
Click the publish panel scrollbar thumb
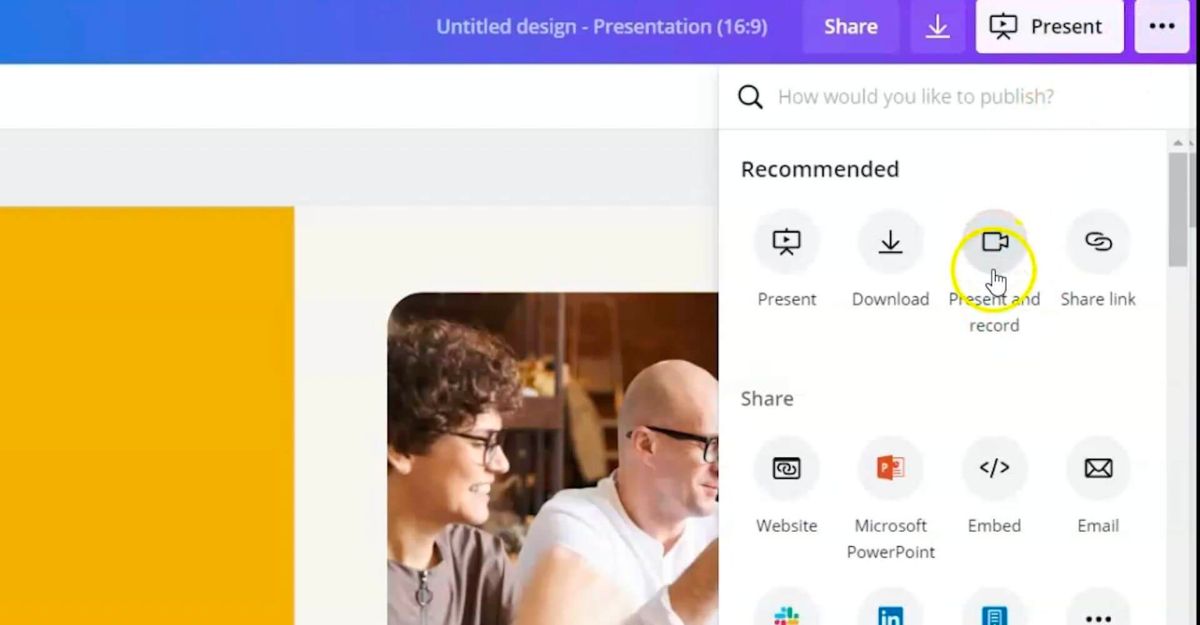click(x=1180, y=208)
